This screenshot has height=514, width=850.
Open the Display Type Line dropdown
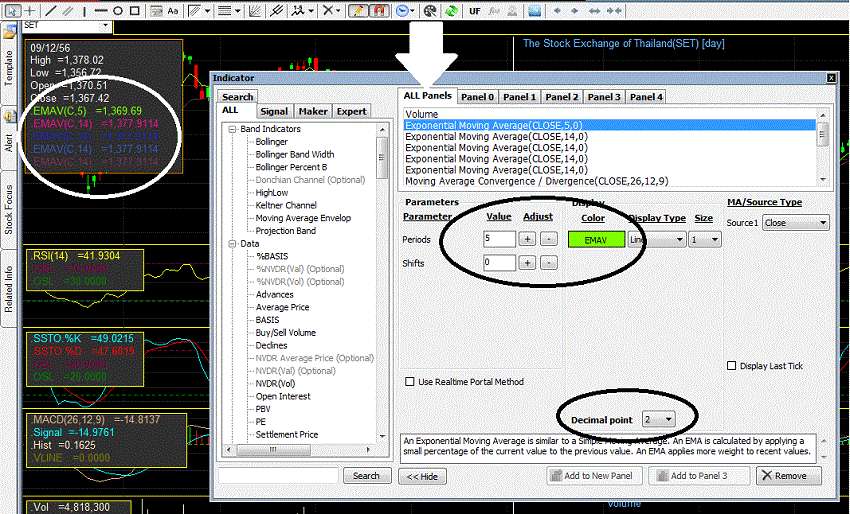(x=657, y=239)
